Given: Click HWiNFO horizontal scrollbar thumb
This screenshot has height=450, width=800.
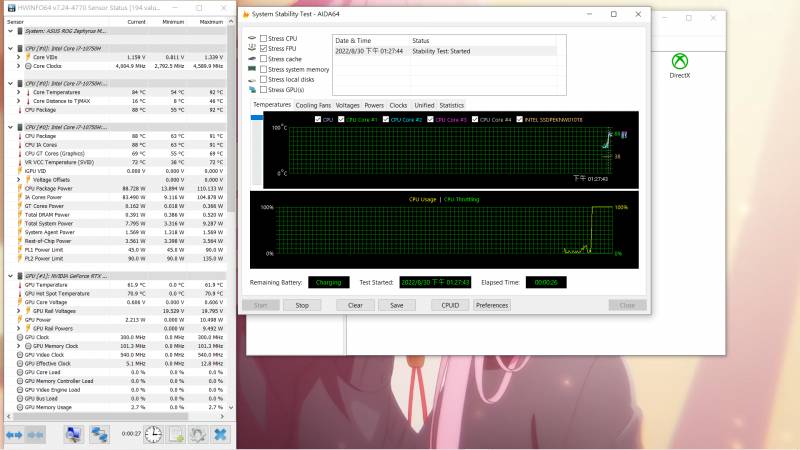Looking at the screenshot, I should click(101, 416).
